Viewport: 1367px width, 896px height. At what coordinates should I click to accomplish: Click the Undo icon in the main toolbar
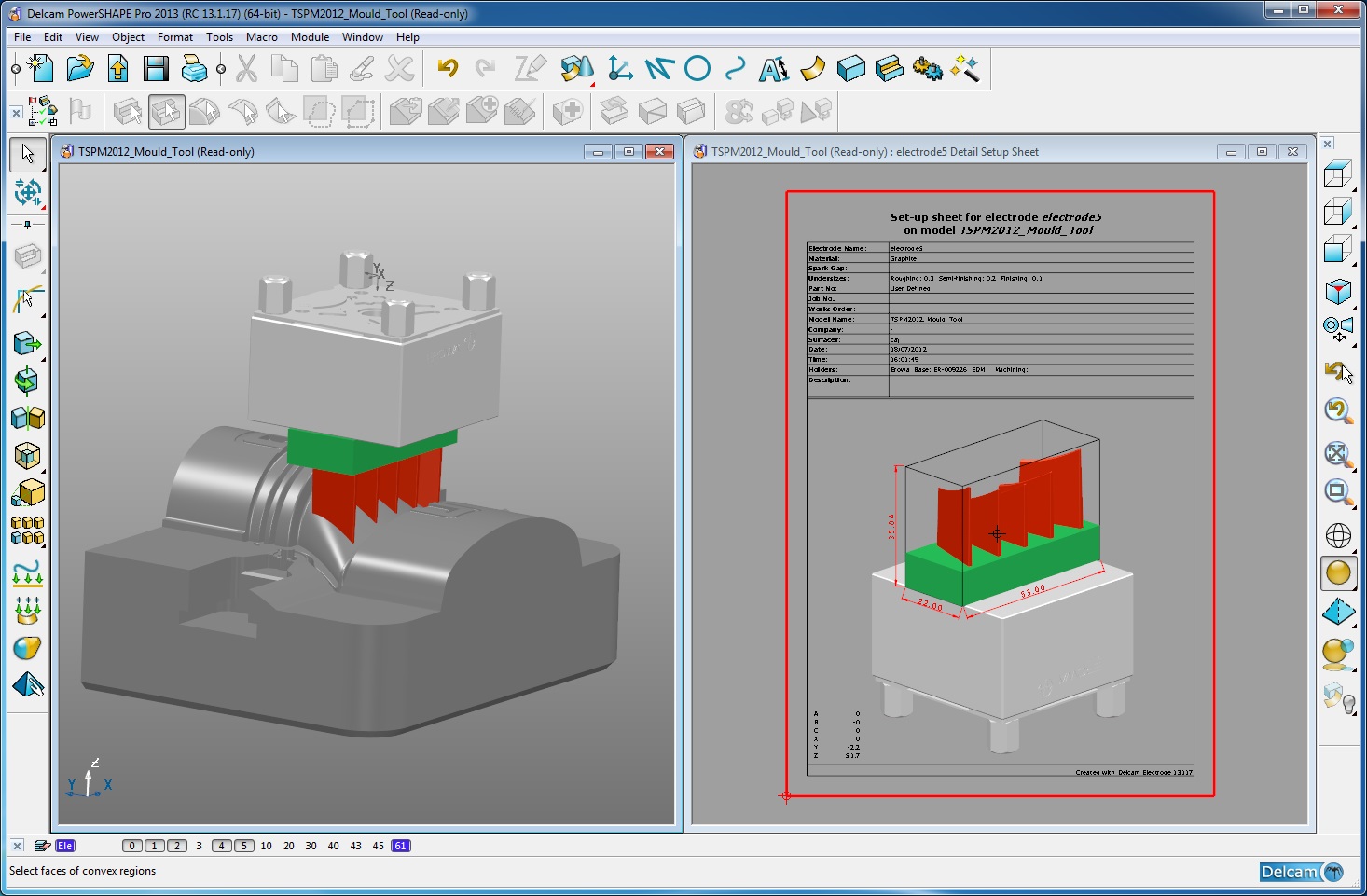[448, 68]
